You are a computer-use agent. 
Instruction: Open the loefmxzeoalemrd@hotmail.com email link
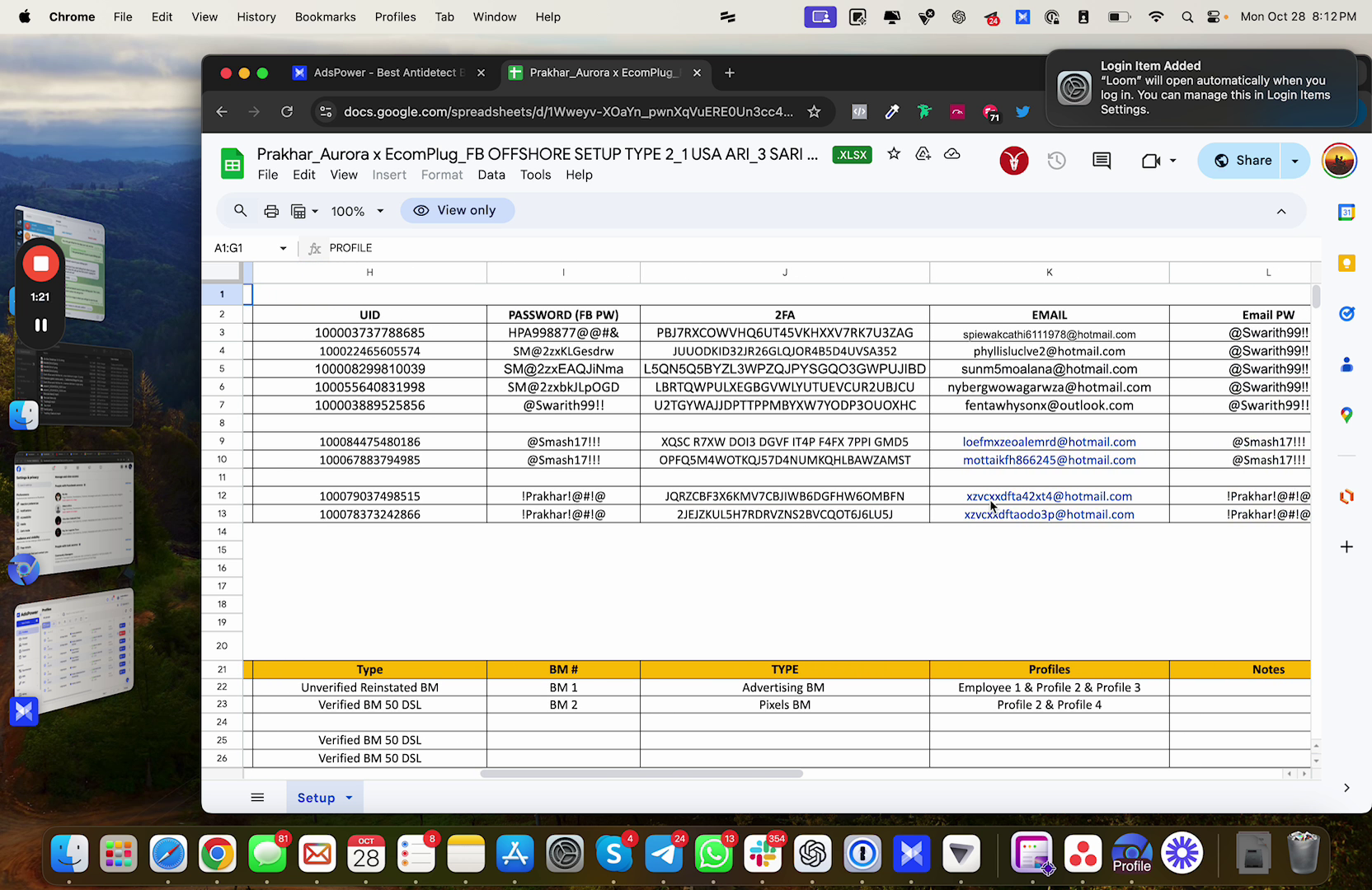(x=1049, y=442)
